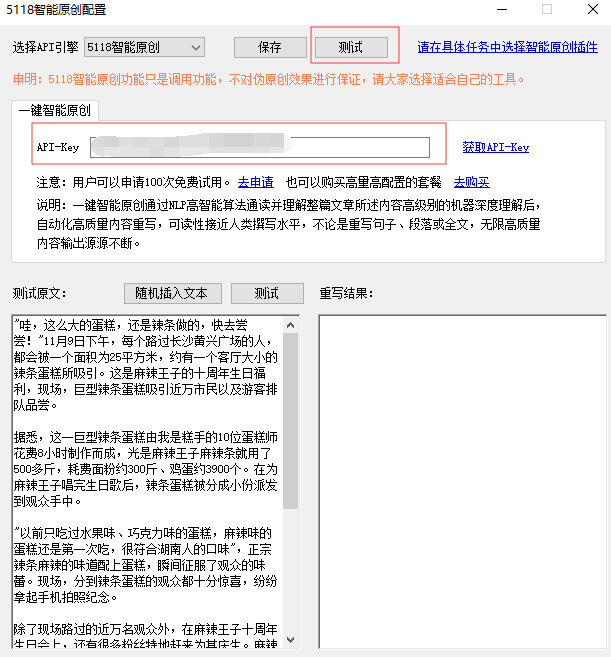Focus the API-Key input field
The height and width of the screenshot is (657, 611).
(260, 147)
